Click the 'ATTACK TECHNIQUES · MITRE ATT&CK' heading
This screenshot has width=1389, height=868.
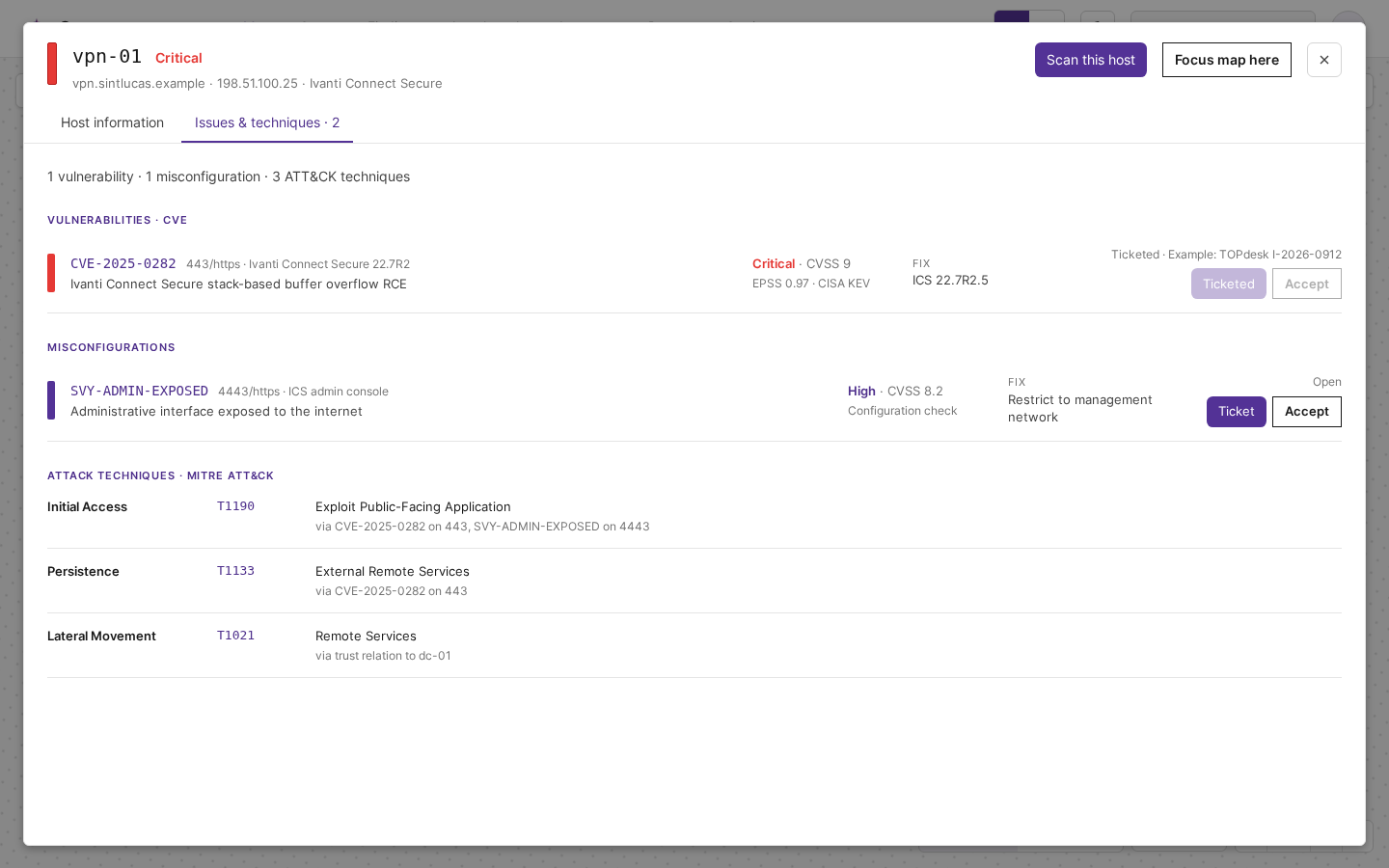[160, 475]
